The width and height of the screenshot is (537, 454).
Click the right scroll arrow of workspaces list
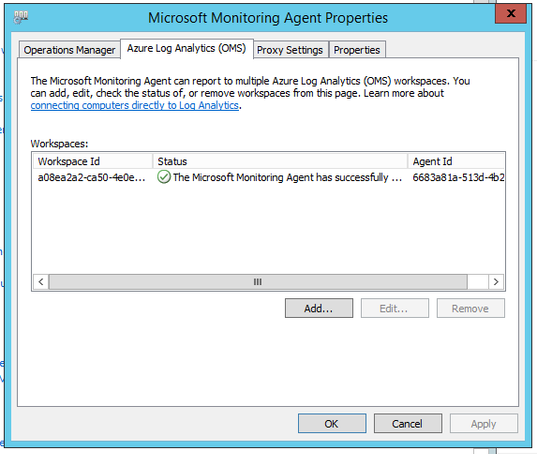[x=496, y=282]
